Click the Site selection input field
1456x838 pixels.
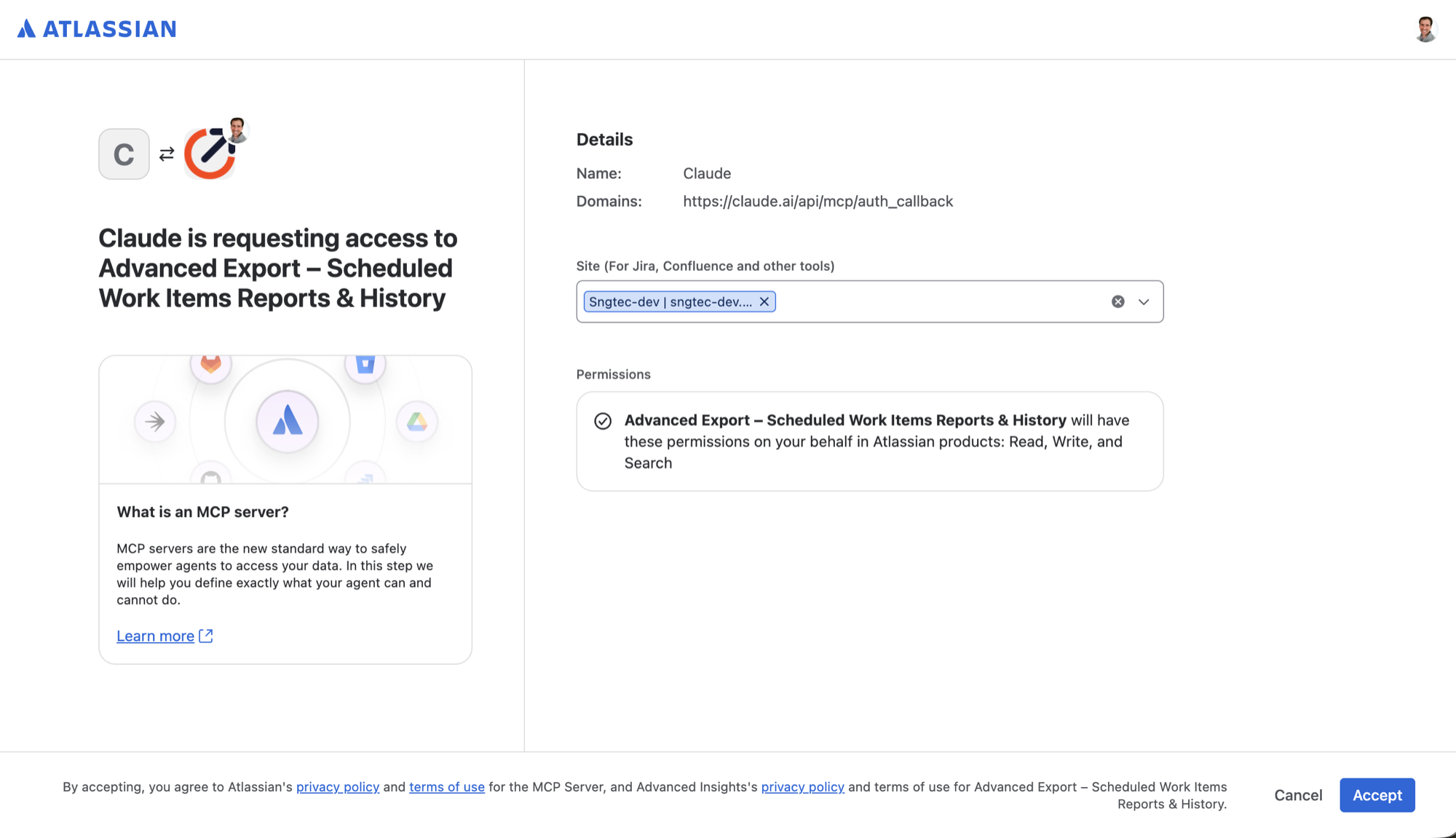(x=869, y=301)
